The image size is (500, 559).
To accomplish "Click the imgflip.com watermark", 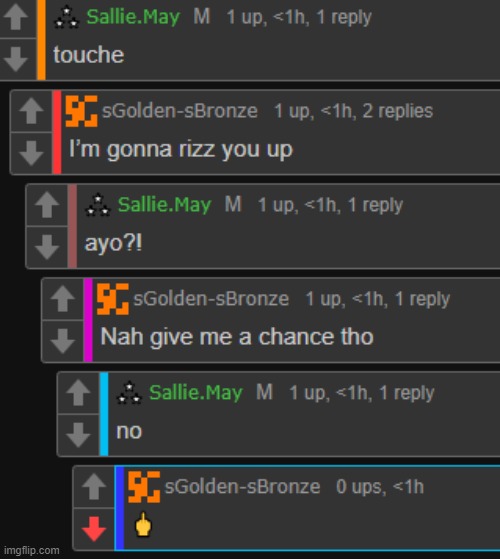I will (32, 550).
